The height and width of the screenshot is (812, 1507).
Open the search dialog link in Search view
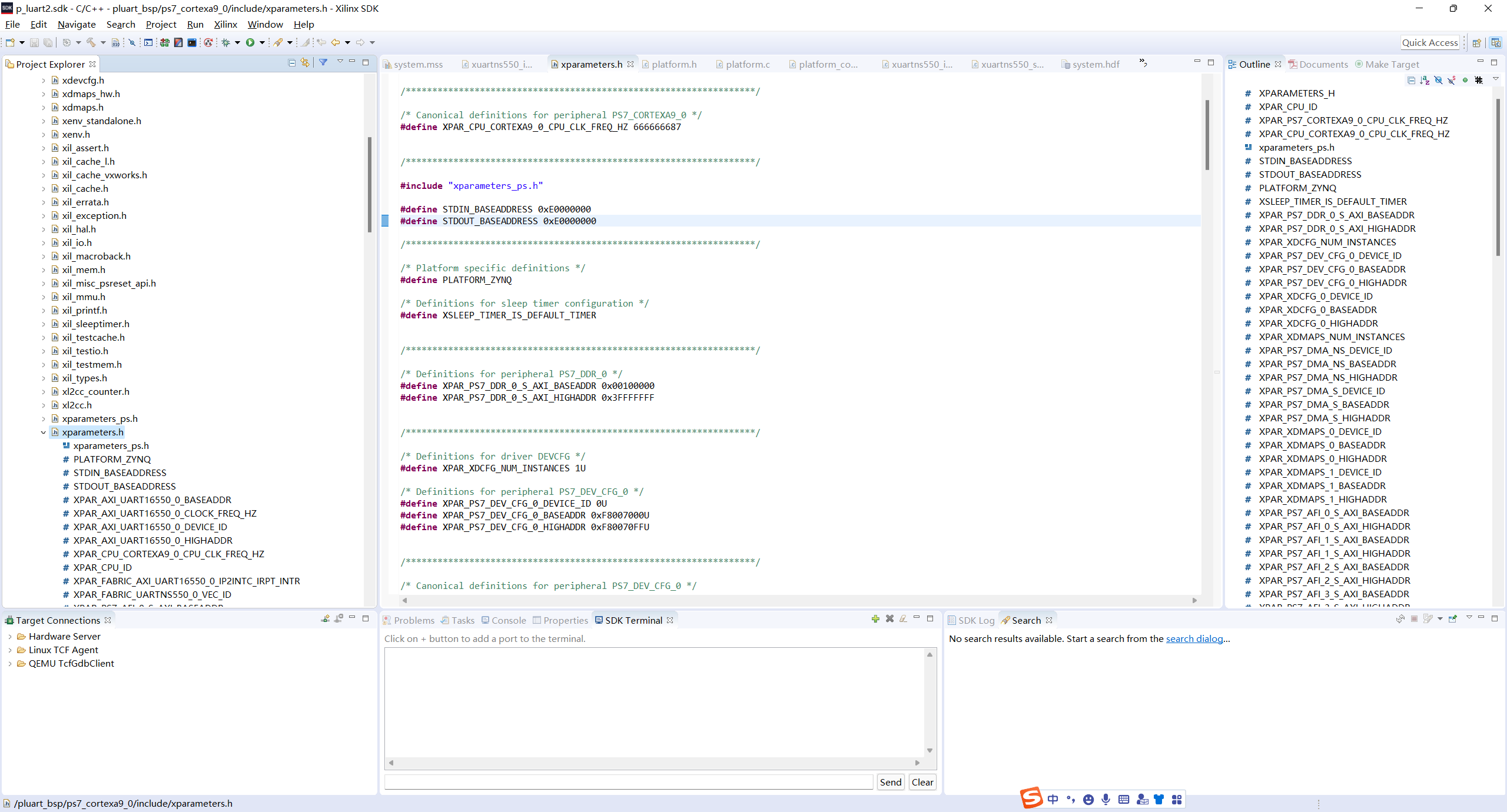[1196, 638]
